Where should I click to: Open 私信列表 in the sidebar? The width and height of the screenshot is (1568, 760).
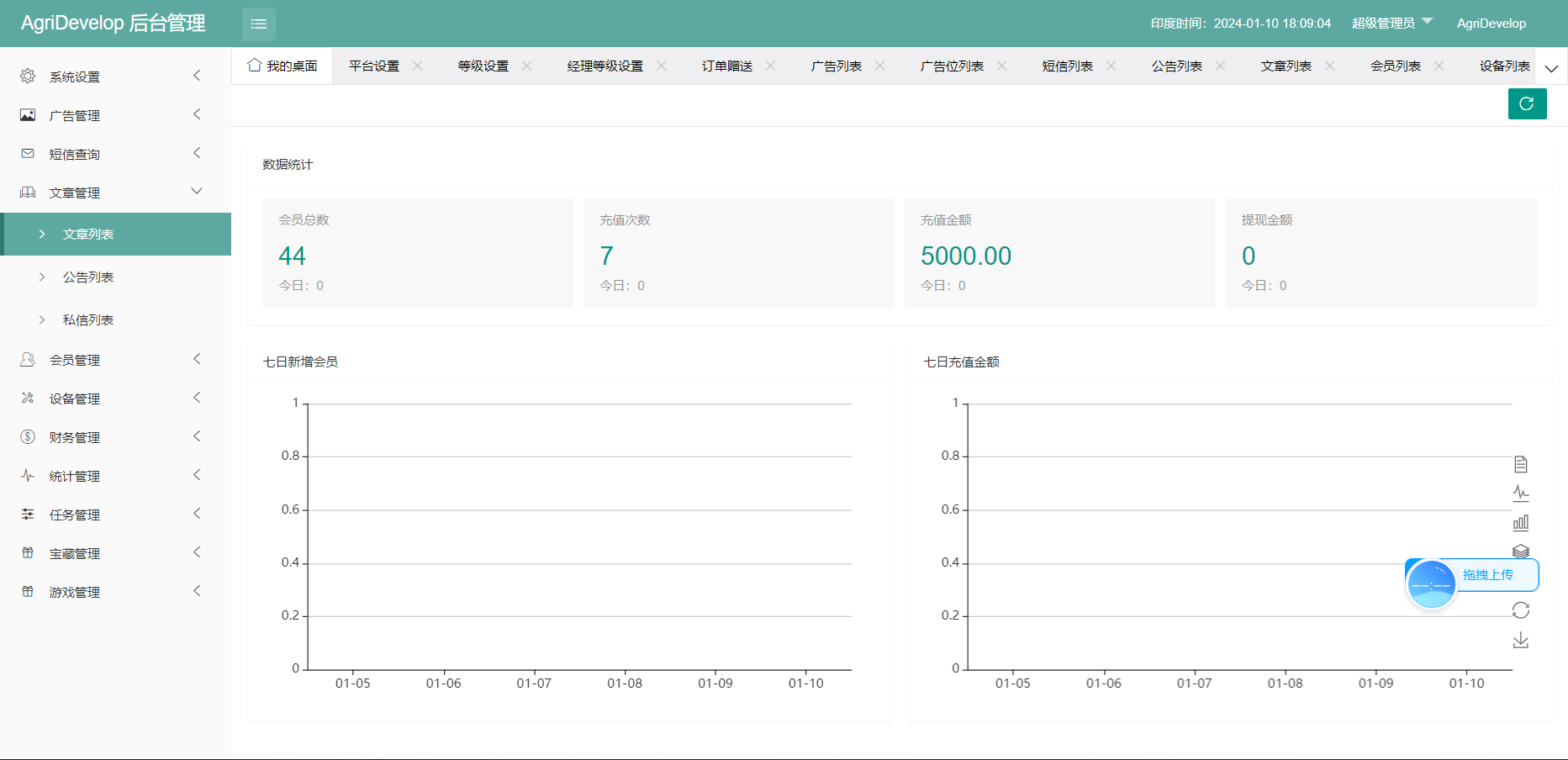(x=115, y=319)
